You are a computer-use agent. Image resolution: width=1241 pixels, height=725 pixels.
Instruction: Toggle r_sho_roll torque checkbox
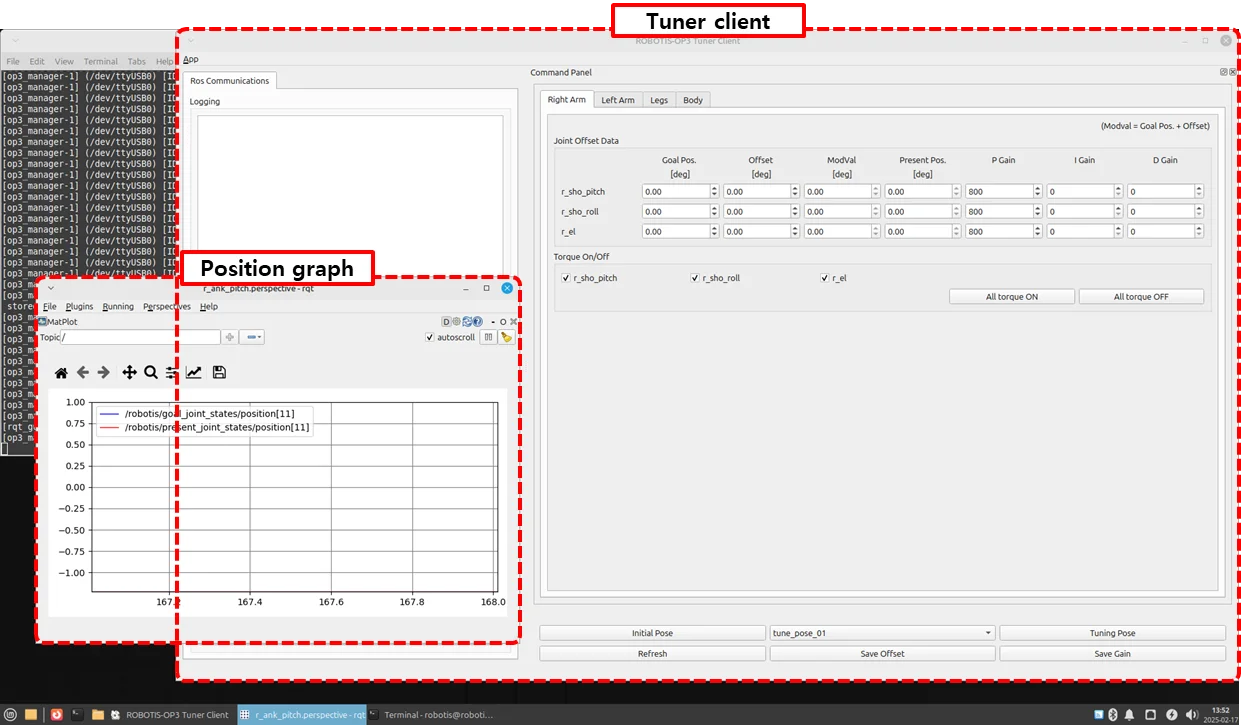(x=695, y=278)
